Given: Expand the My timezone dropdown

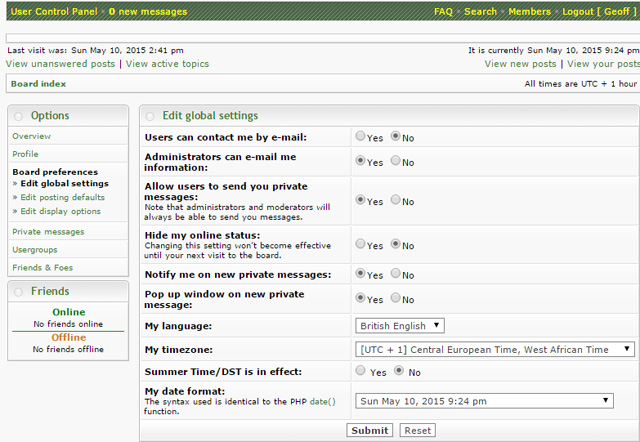Looking at the screenshot, I should tap(495, 349).
